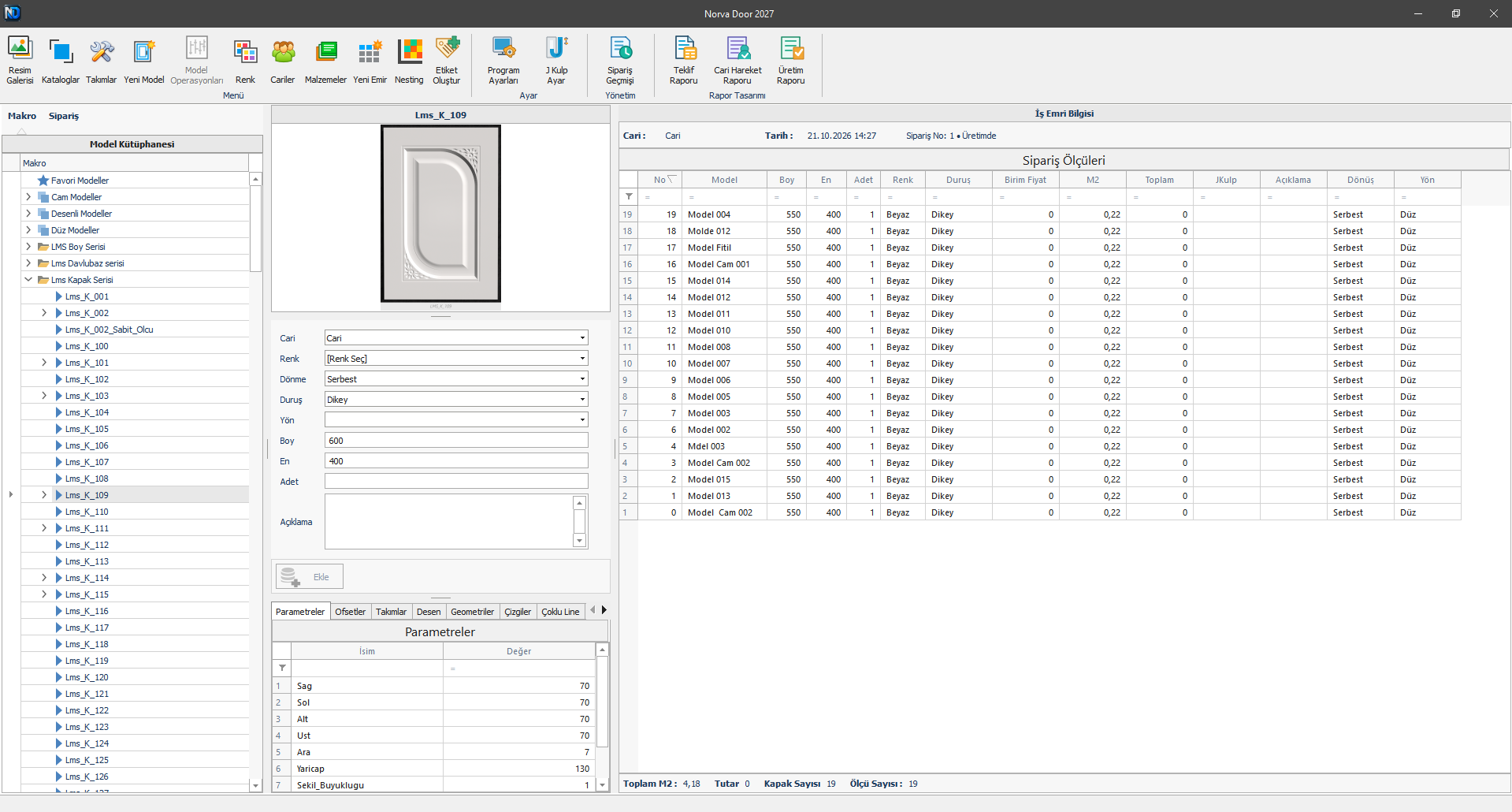The image size is (1512, 812).
Task: Click in the empty Adet input field
Action: click(456, 482)
